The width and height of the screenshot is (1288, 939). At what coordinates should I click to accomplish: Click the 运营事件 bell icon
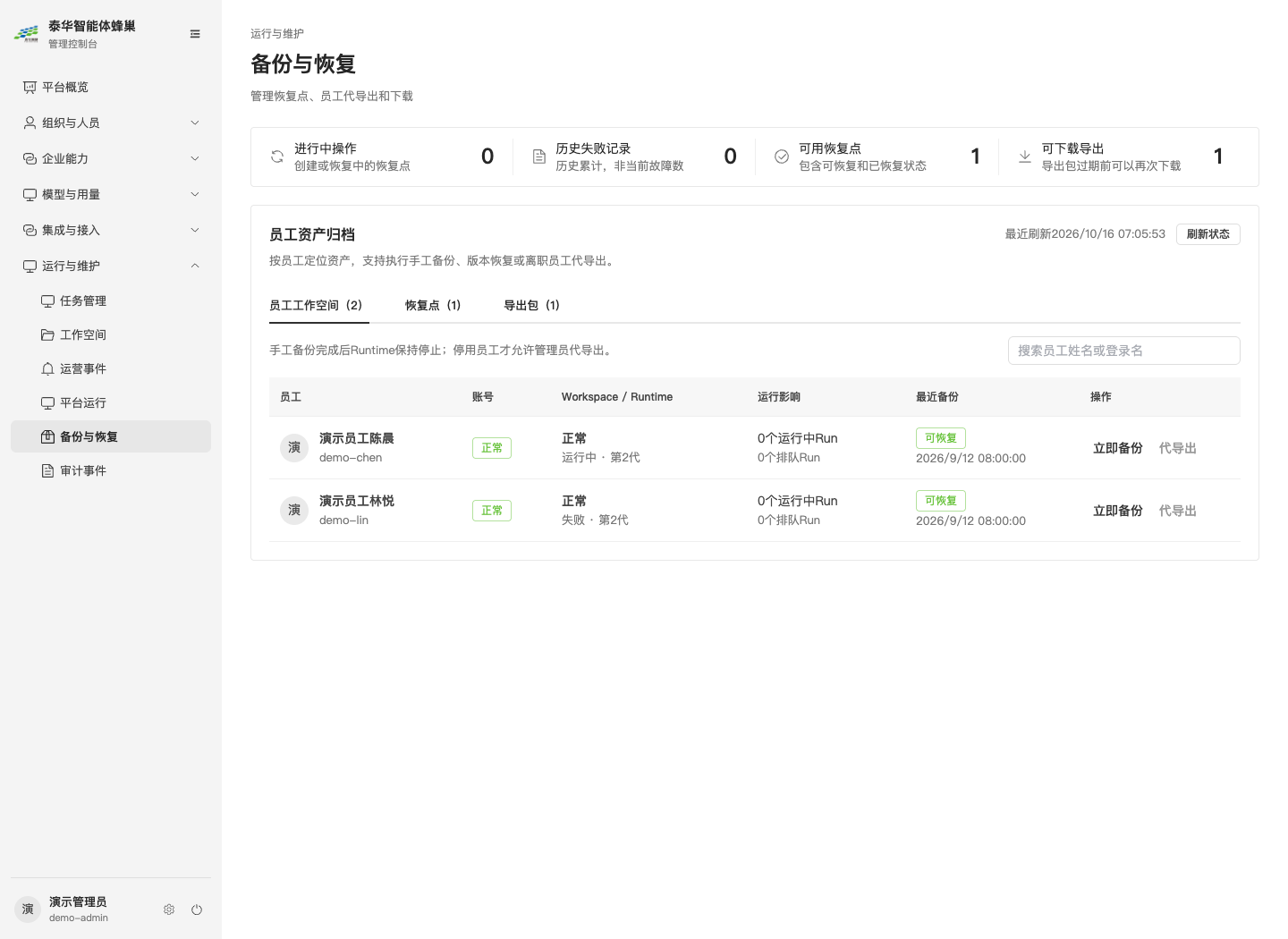[x=47, y=368]
